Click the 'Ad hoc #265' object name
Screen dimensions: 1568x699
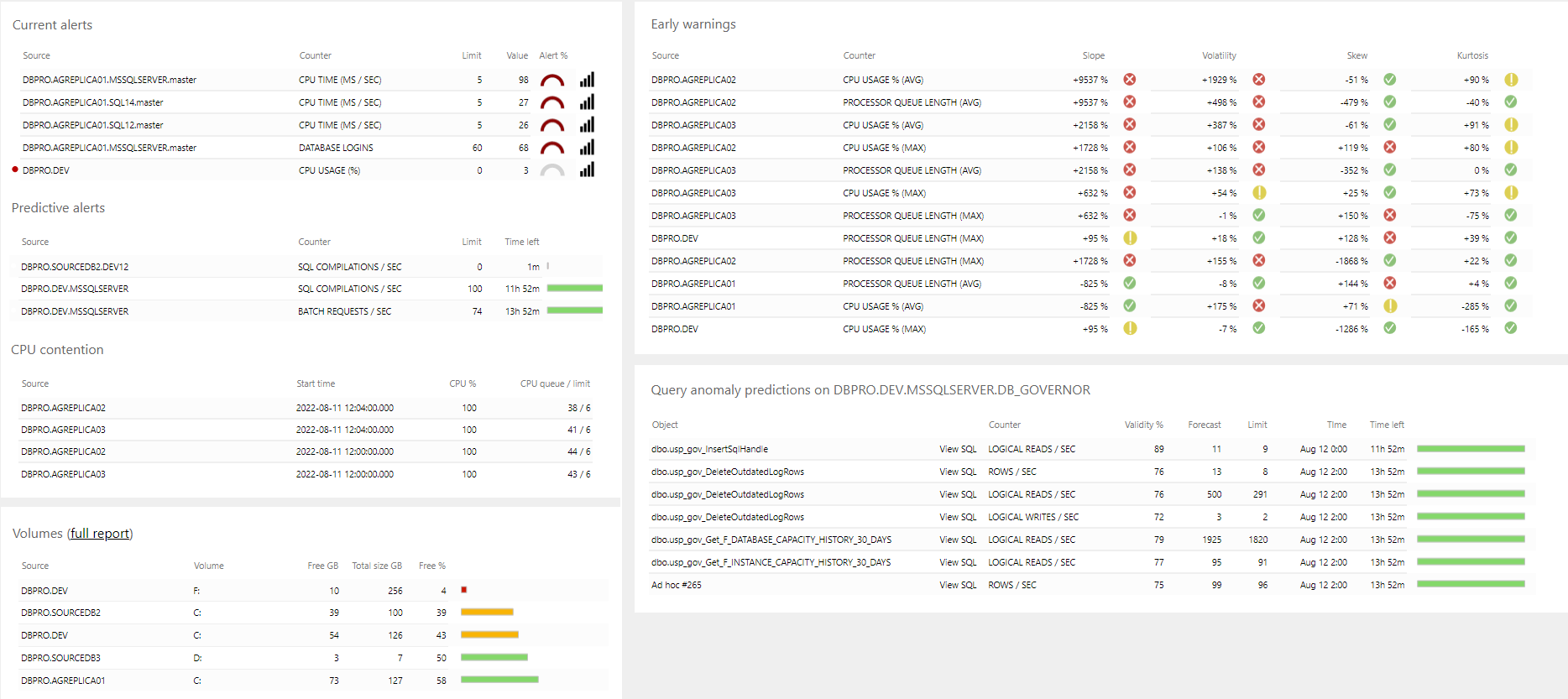click(677, 585)
